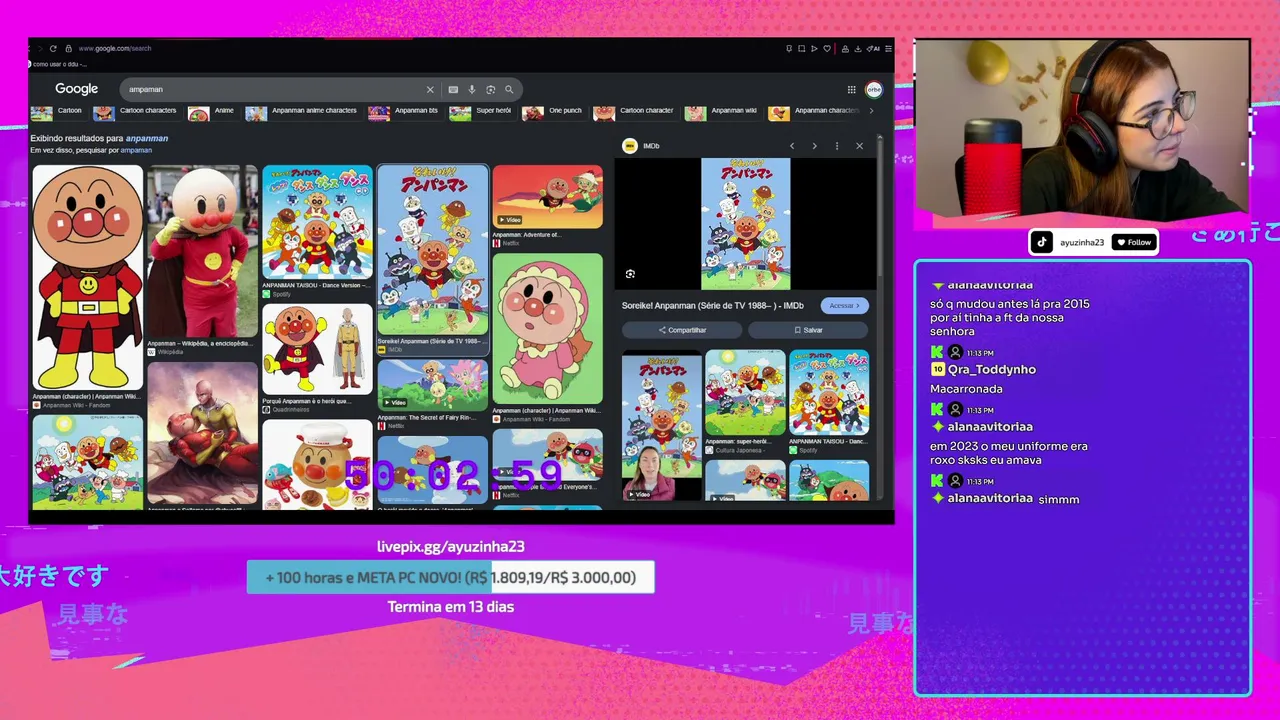
Task: Expand more filter chips with the arrow
Action: [871, 111]
